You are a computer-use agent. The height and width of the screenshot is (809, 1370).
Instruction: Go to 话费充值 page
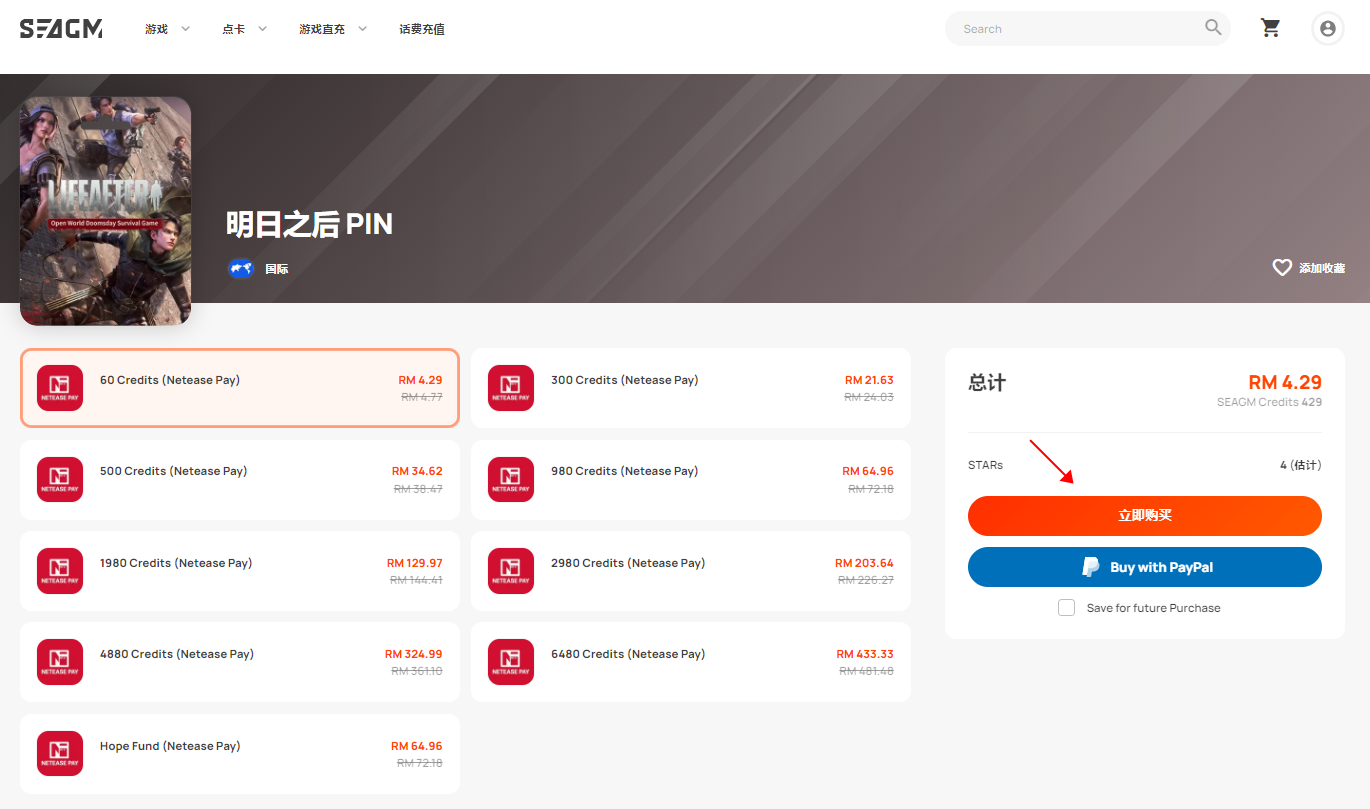click(422, 29)
